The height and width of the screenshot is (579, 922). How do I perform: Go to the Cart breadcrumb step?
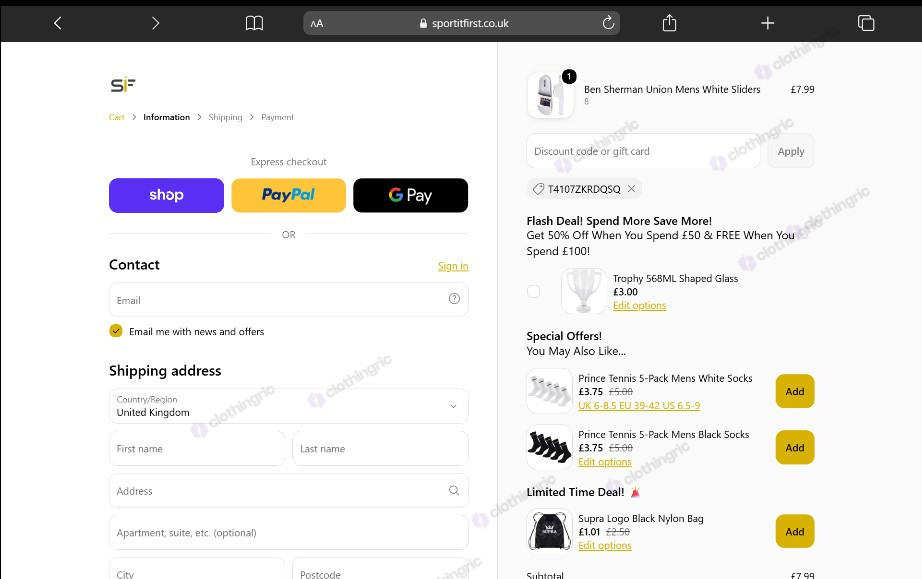(116, 117)
